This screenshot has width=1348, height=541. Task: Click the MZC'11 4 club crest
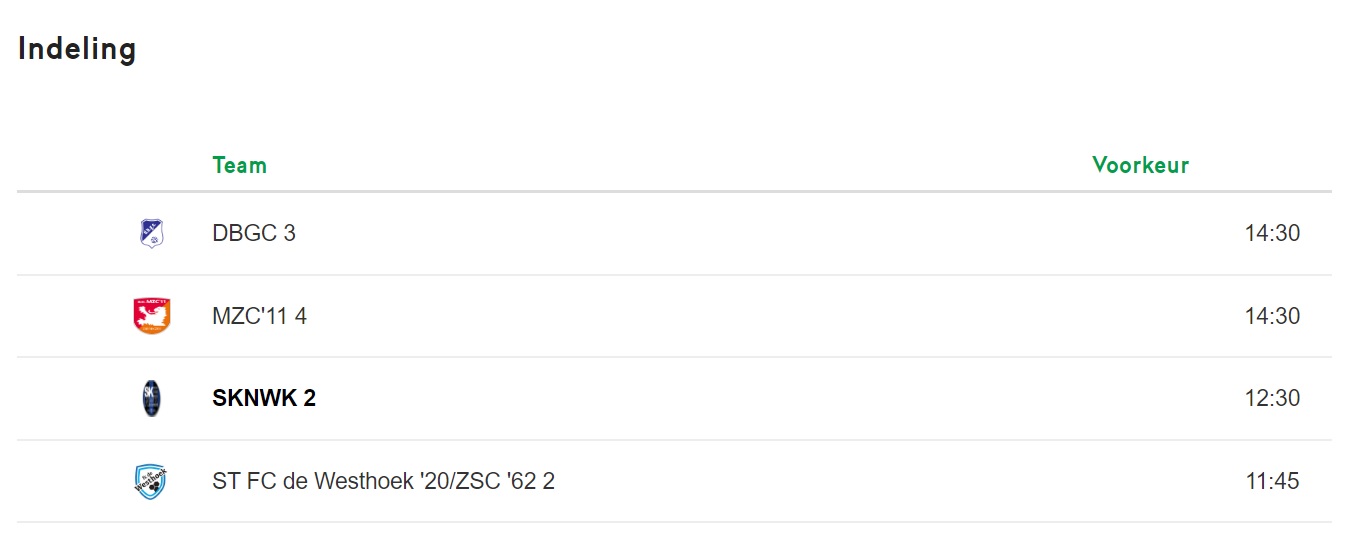[x=151, y=316]
